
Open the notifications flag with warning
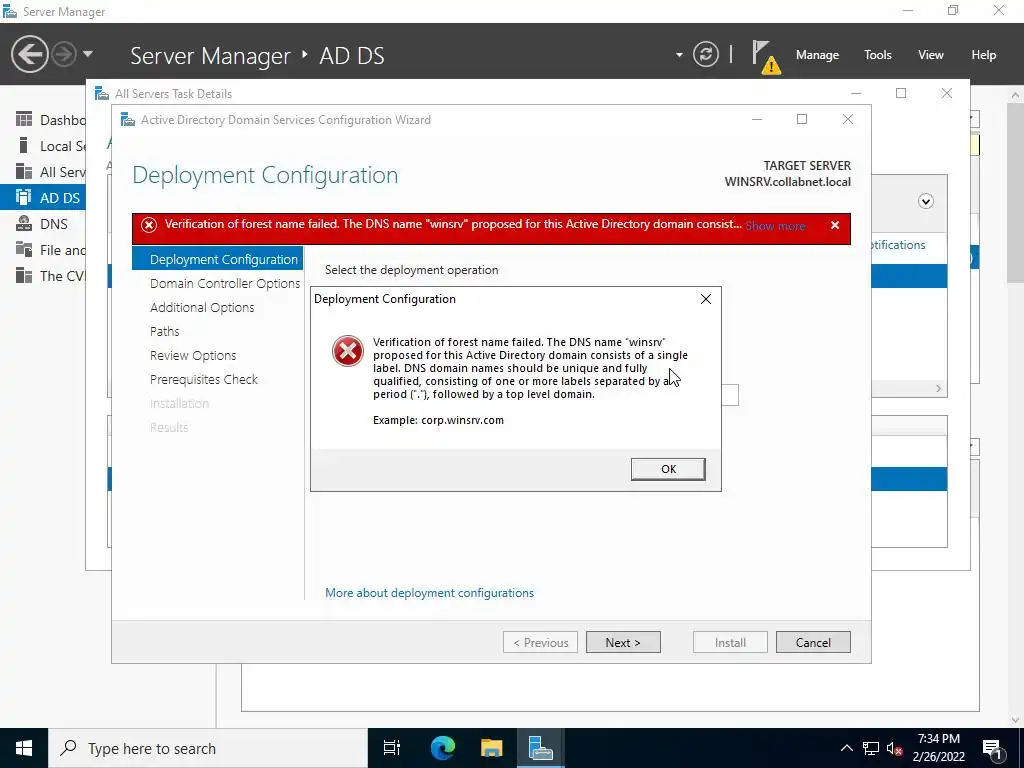point(765,57)
